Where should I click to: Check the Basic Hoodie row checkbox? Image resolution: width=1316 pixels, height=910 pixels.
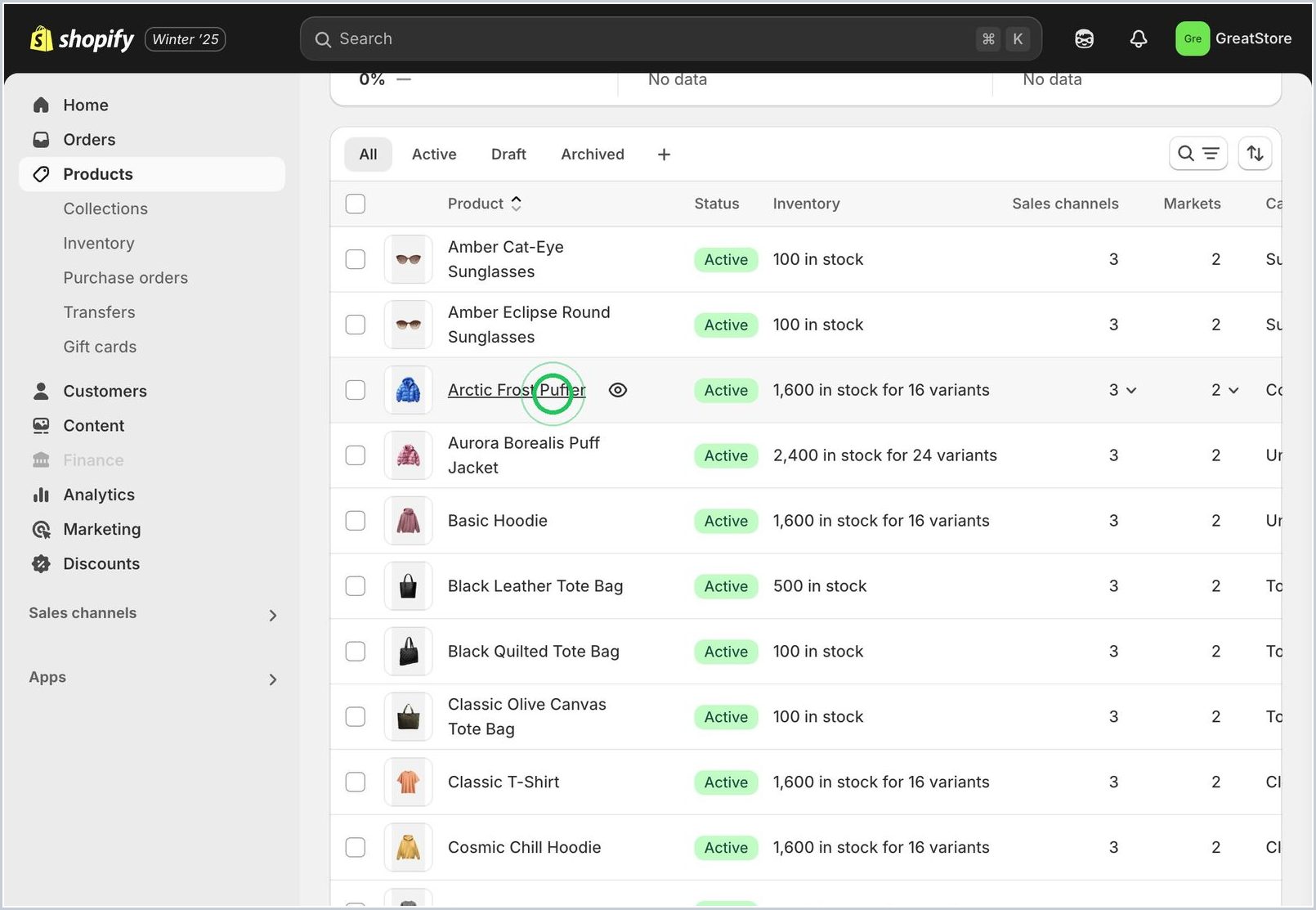pos(356,521)
